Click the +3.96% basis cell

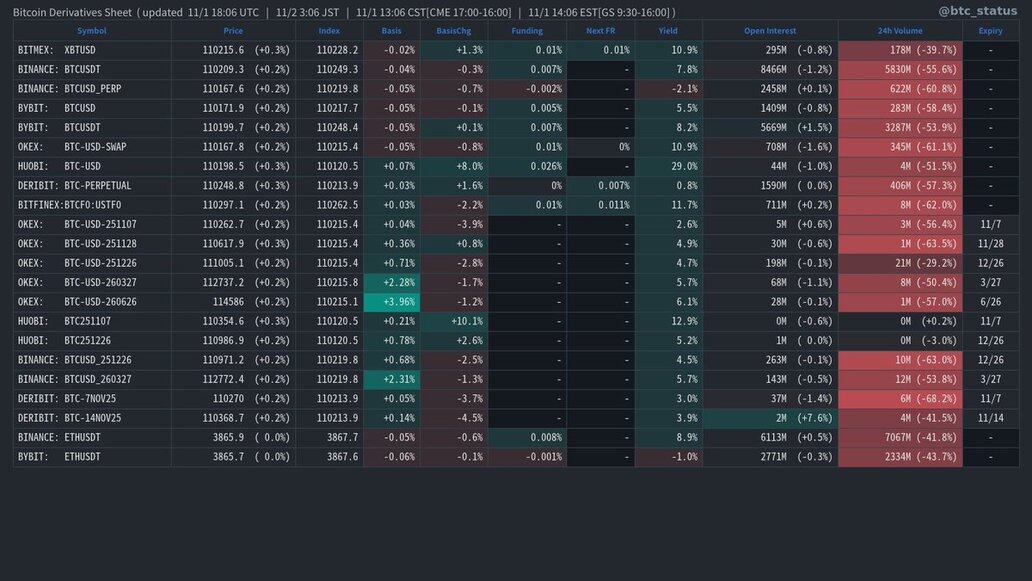392,302
